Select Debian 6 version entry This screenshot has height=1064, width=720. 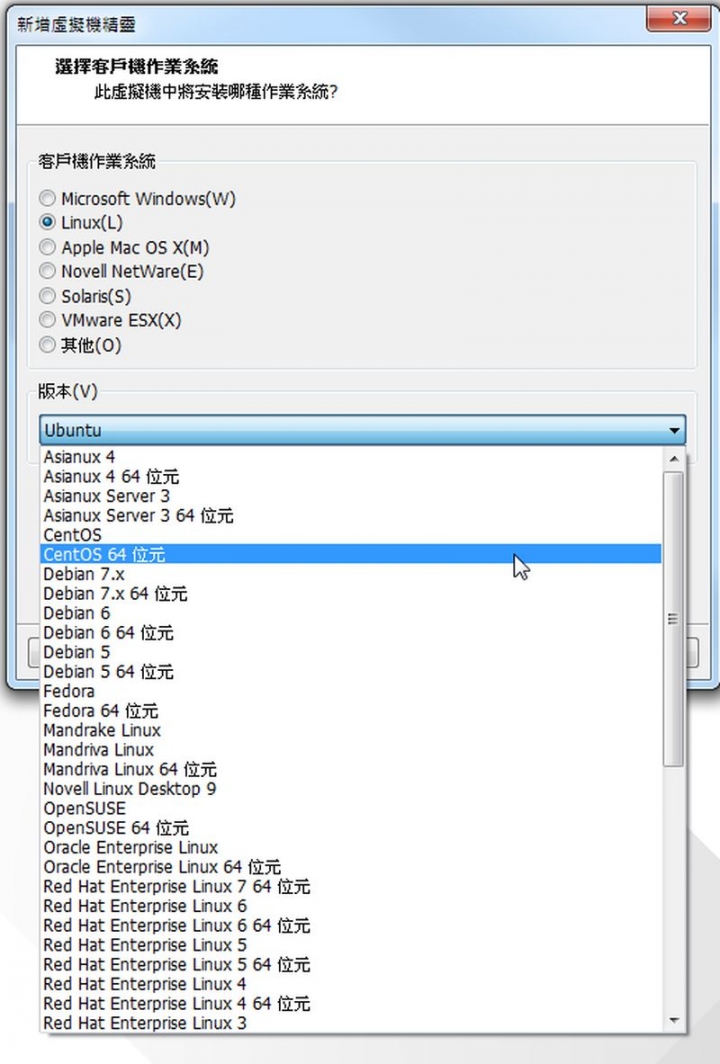click(351, 613)
